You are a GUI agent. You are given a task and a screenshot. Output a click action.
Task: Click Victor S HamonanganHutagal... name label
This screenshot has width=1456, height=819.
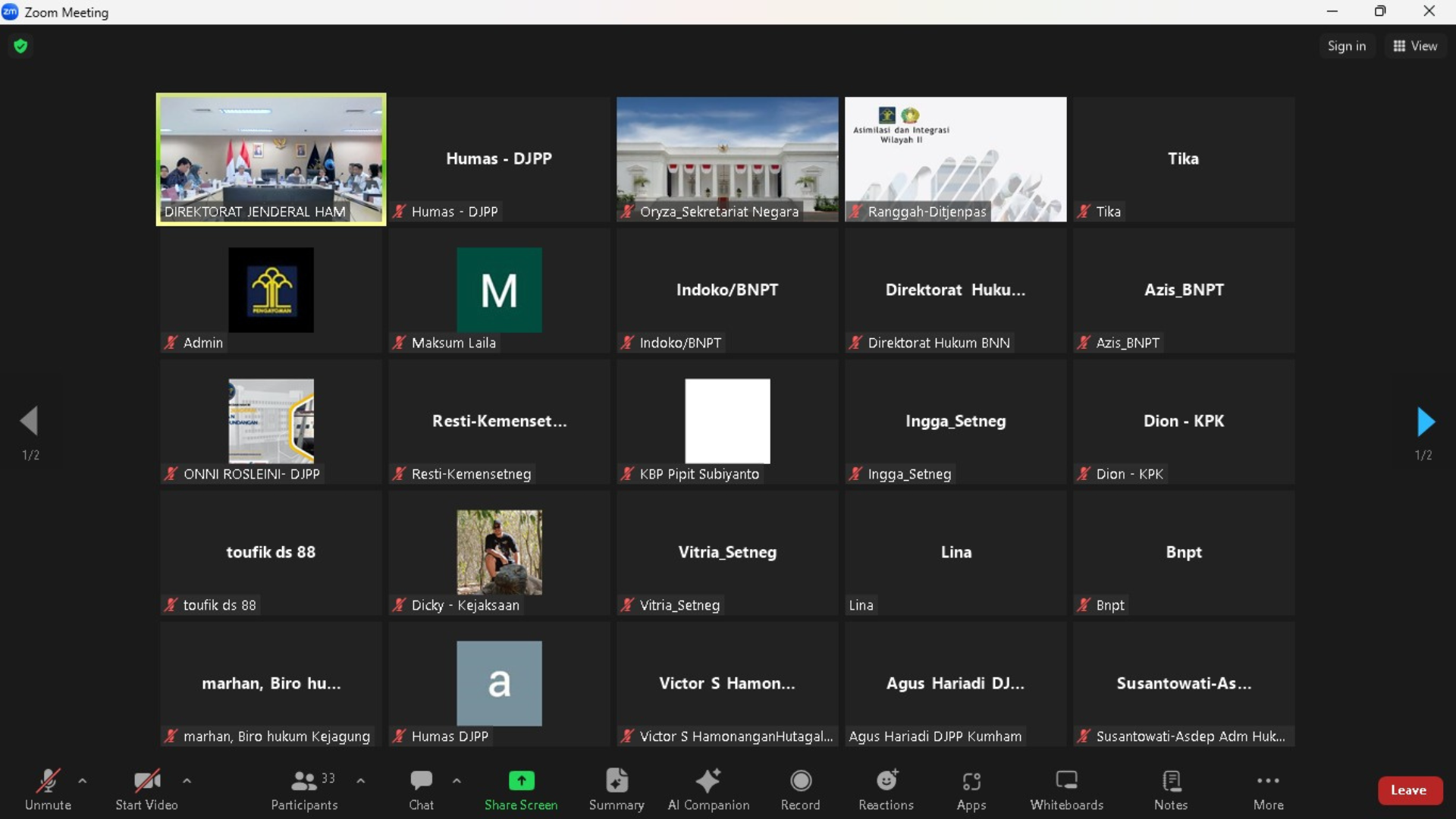pyautogui.click(x=736, y=736)
